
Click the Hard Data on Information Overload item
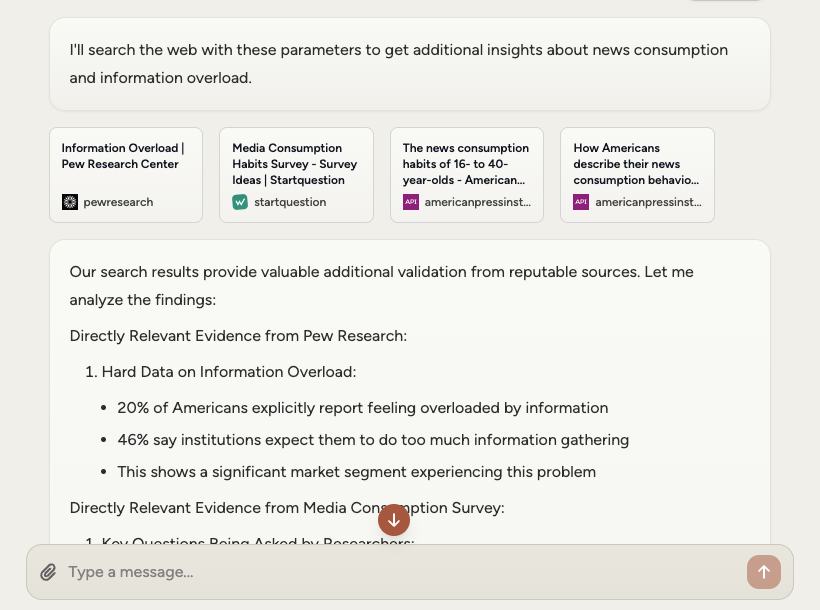click(x=228, y=372)
